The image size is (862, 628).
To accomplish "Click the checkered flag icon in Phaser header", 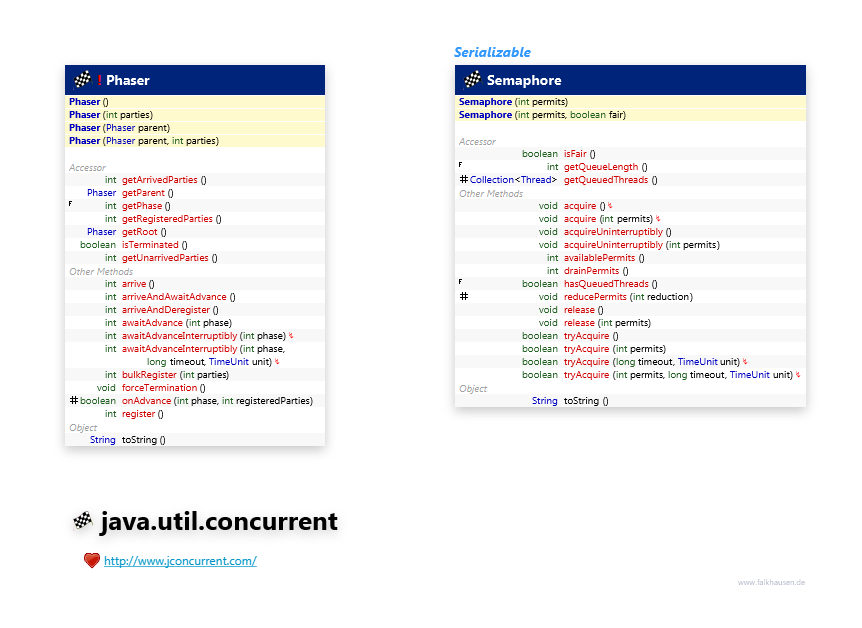I will pos(83,80).
